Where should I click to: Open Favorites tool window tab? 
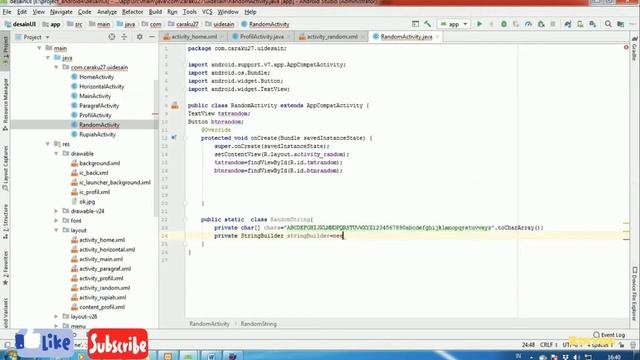[5, 268]
